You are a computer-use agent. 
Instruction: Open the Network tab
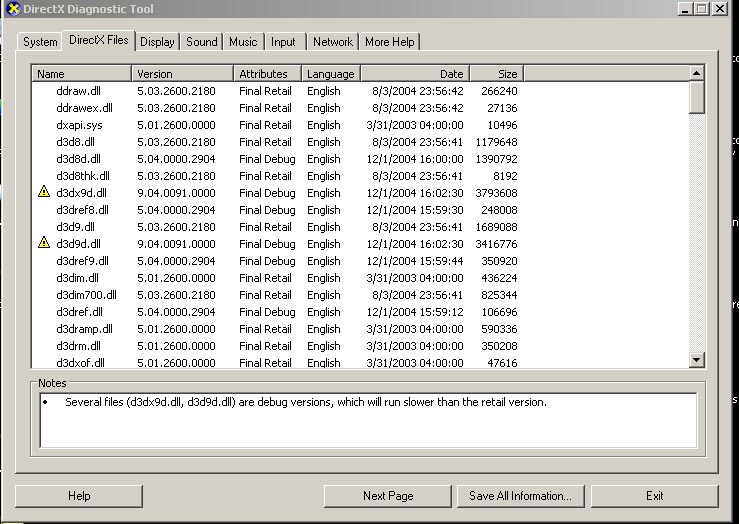(x=333, y=42)
